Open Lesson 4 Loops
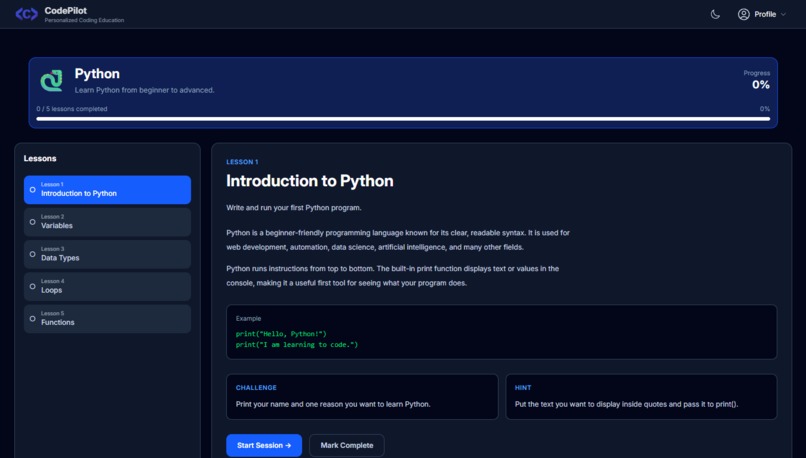The width and height of the screenshot is (806, 458). (x=107, y=286)
